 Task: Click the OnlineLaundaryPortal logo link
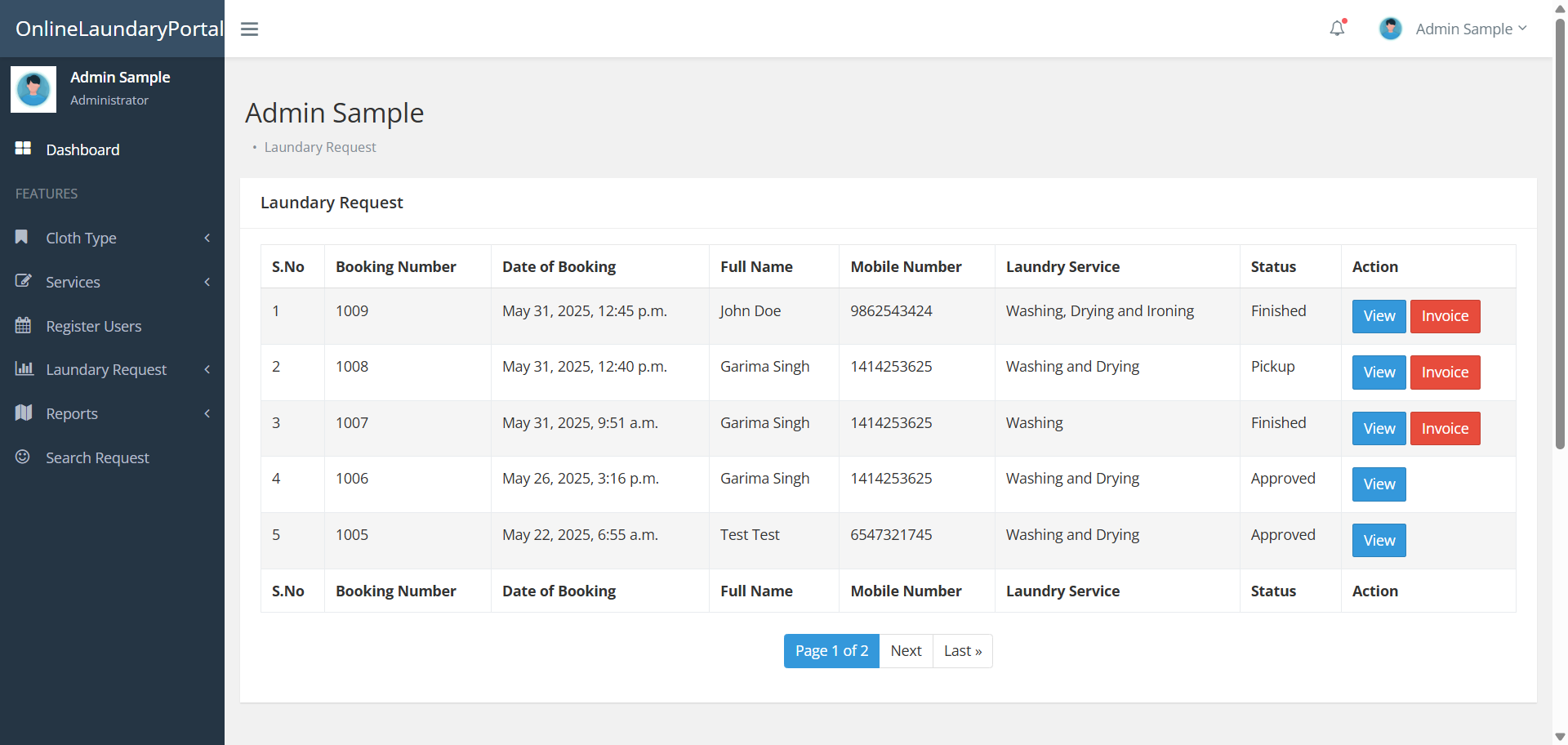(x=119, y=29)
